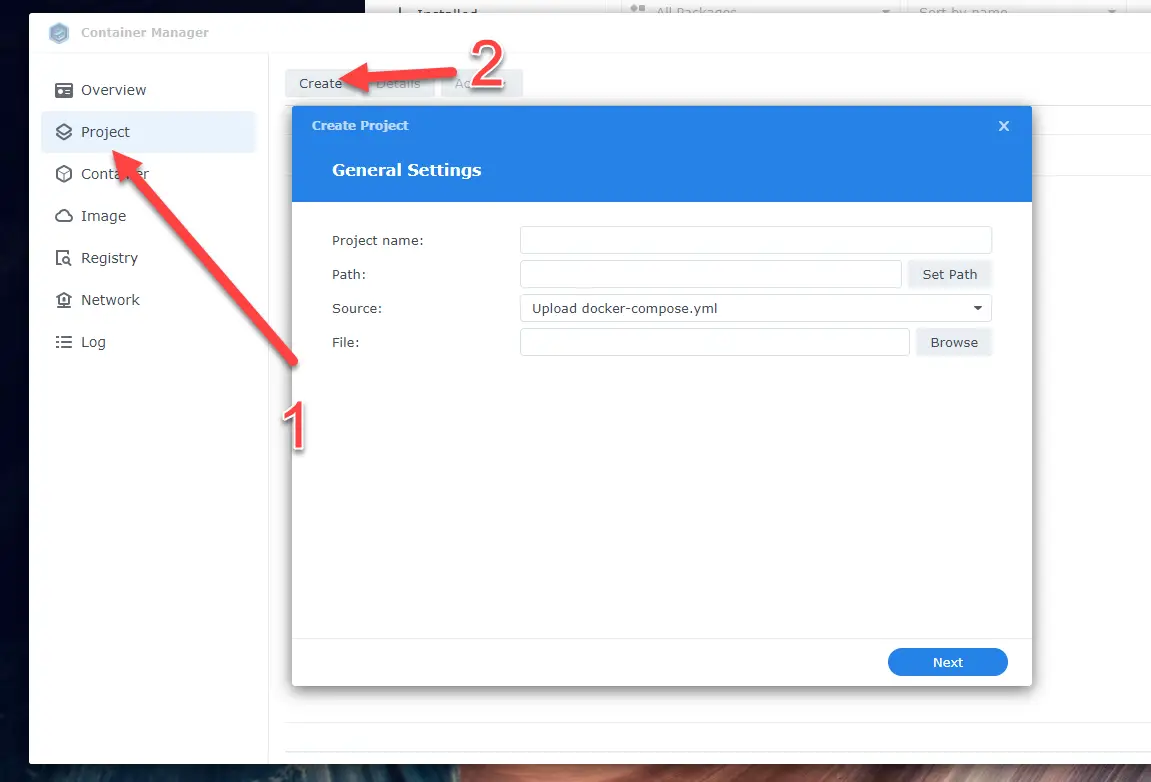Click the Overview icon in the sidebar
The width and height of the screenshot is (1151, 782).
[64, 90]
